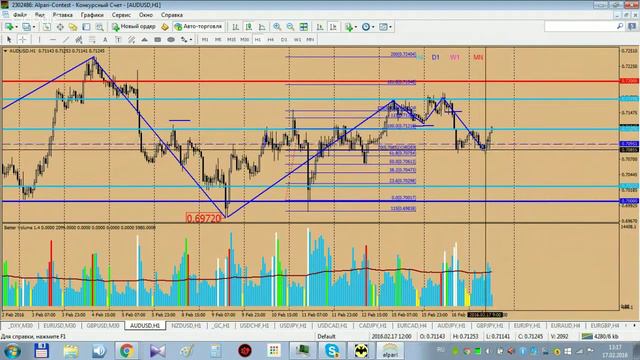
Task: Switch to the EURUSD,M30 chart tab
Action: click(60, 326)
